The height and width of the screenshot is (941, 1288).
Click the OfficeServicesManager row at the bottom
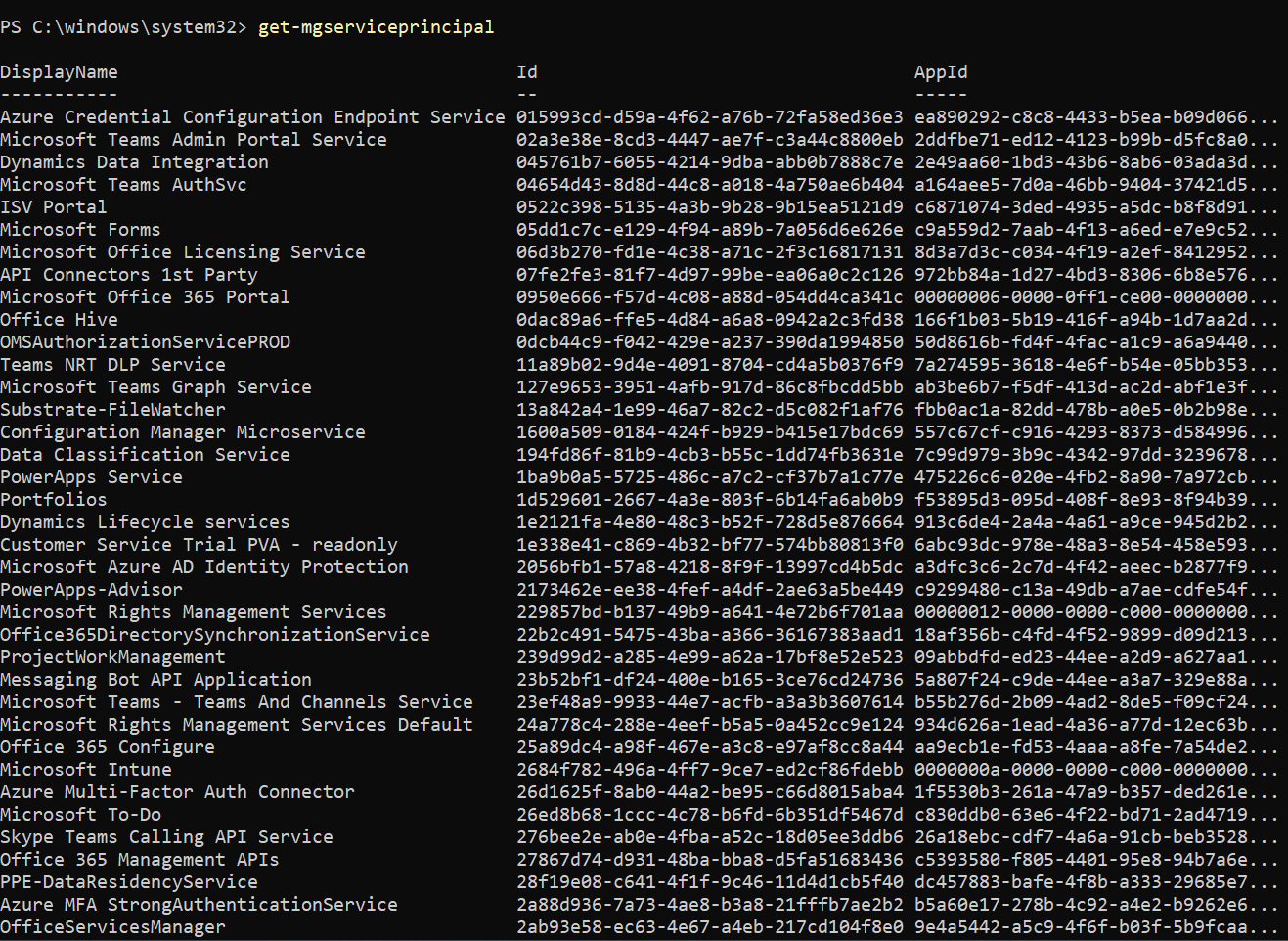pos(112,926)
